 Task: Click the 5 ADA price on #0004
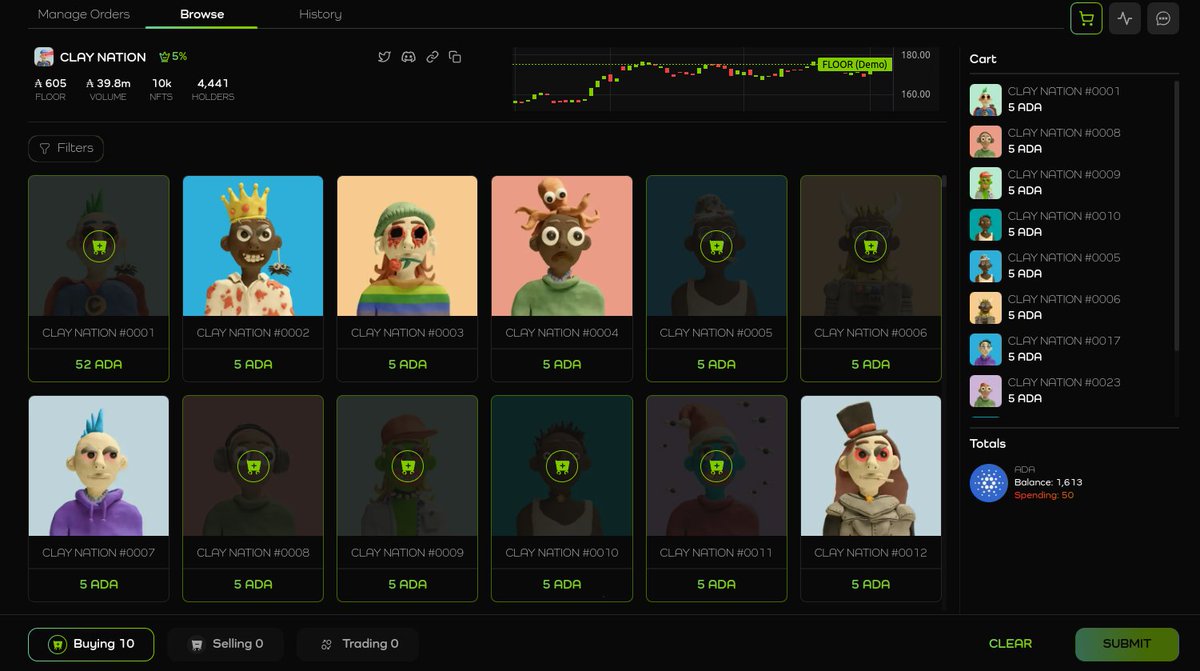click(562, 365)
